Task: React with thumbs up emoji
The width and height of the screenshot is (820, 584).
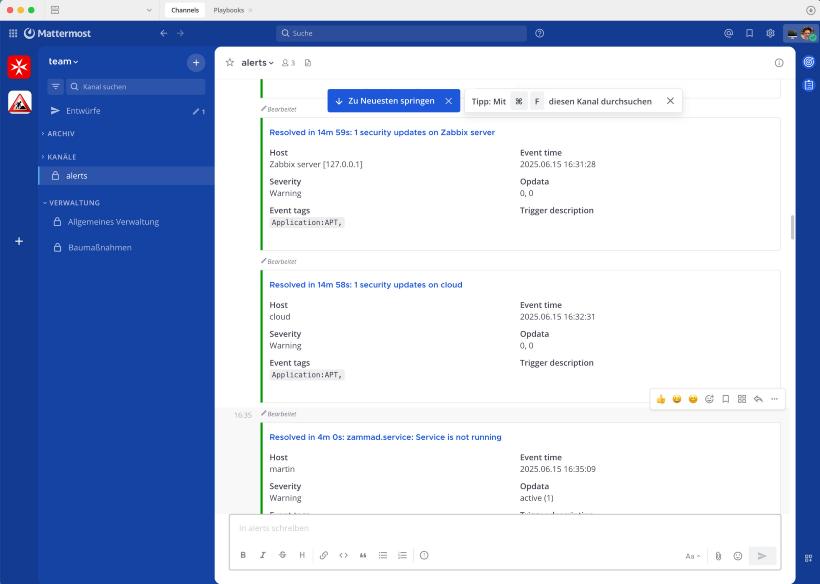Action: coord(660,399)
